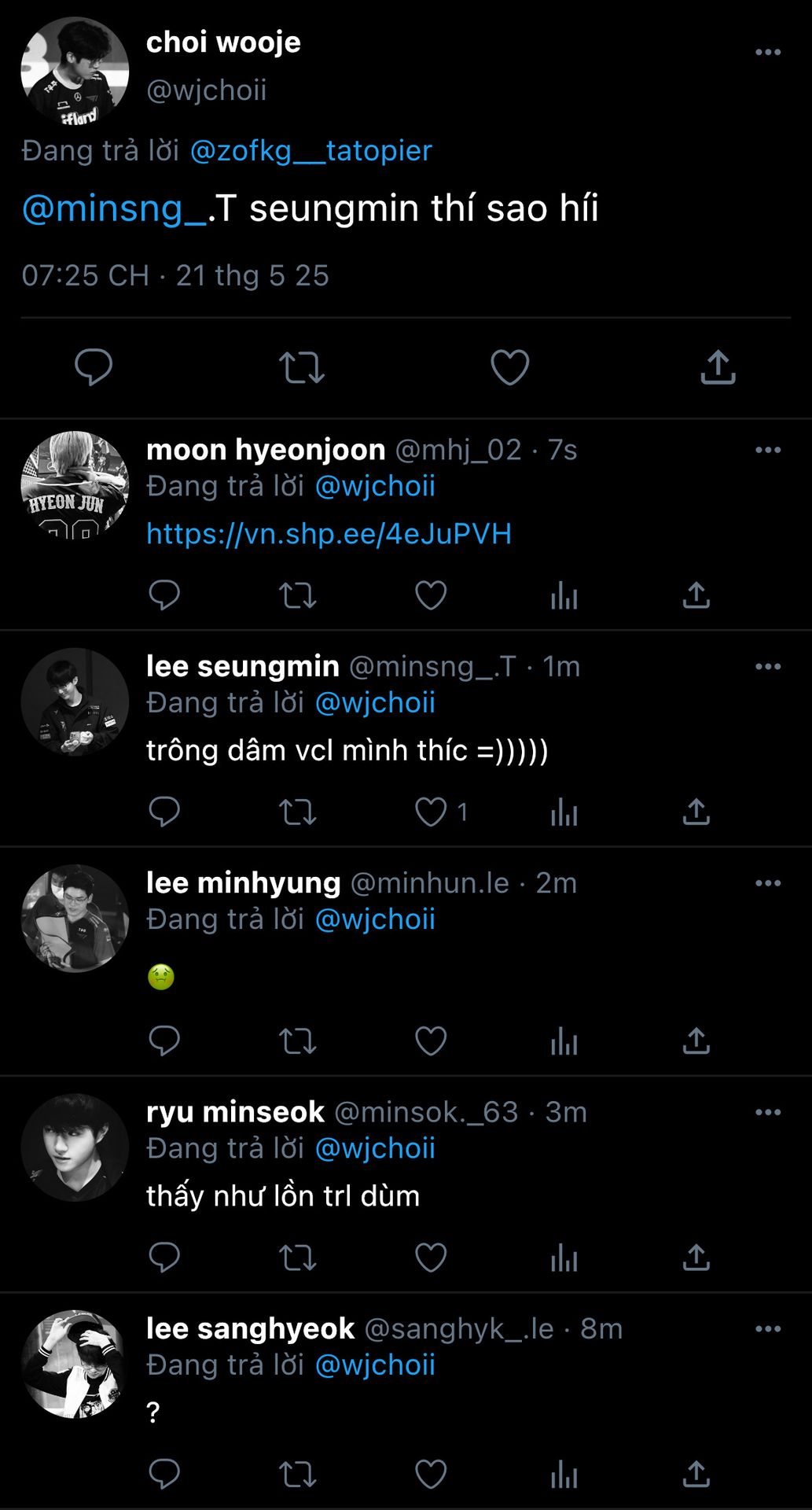Like choi wooje's main tweet
Screen dimensions: 812x1510
tap(510, 367)
